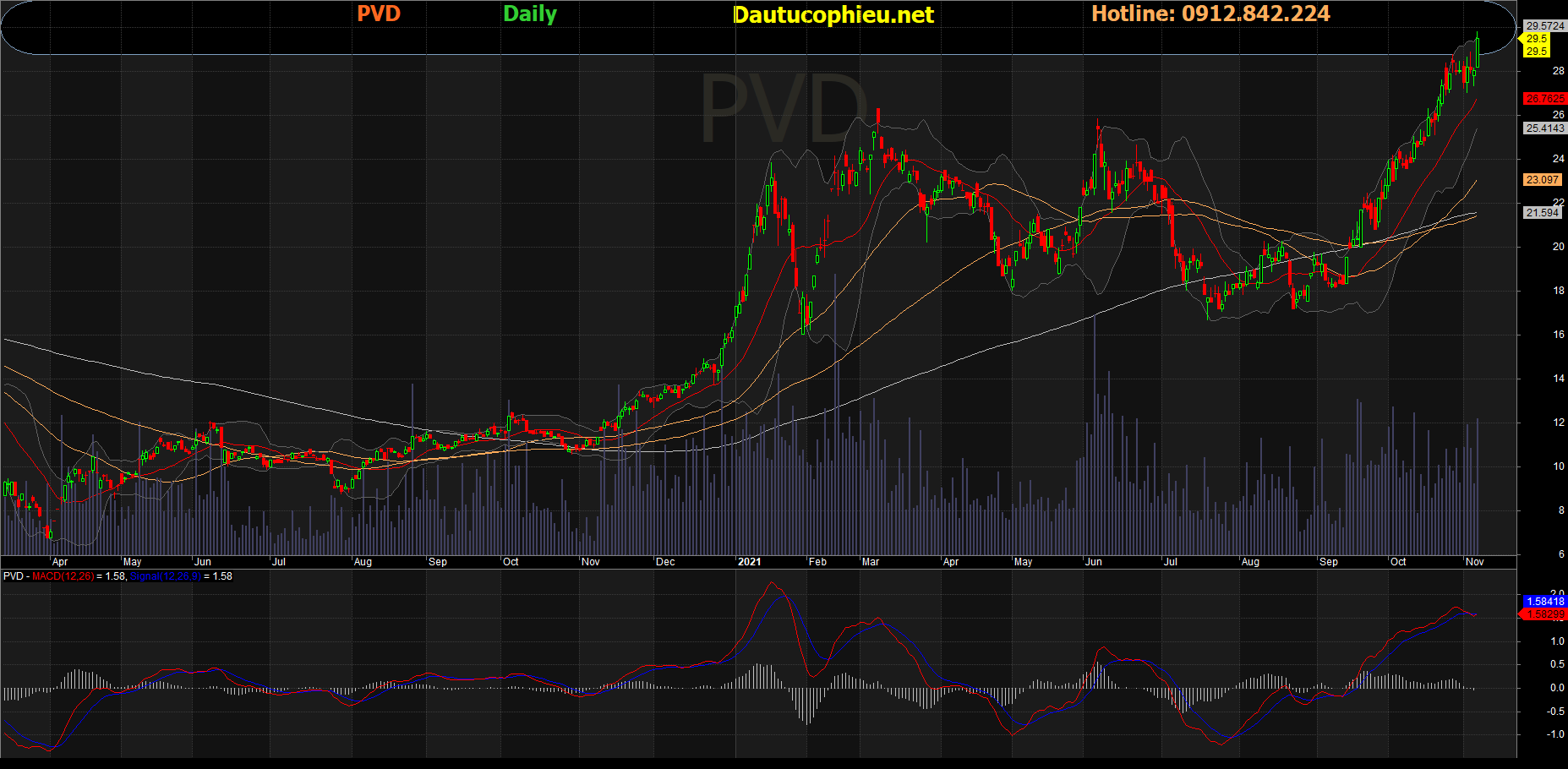The height and width of the screenshot is (769, 1568).
Task: Click the bold 2021 year marker
Action: pyautogui.click(x=749, y=562)
